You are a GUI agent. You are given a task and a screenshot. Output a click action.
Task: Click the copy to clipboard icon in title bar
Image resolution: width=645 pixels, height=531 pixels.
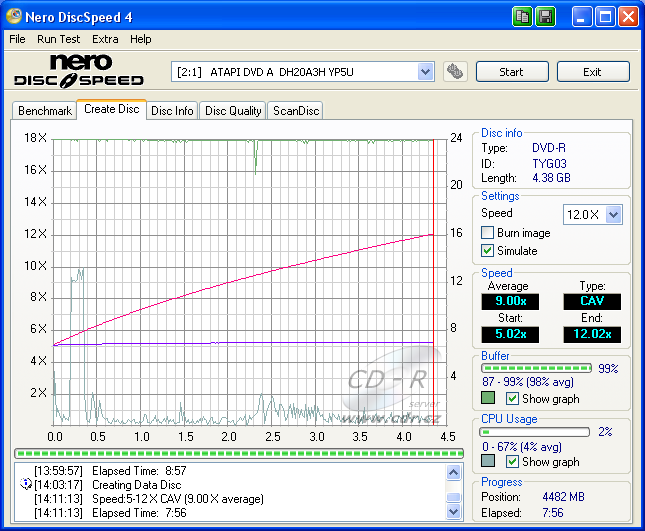pos(522,17)
